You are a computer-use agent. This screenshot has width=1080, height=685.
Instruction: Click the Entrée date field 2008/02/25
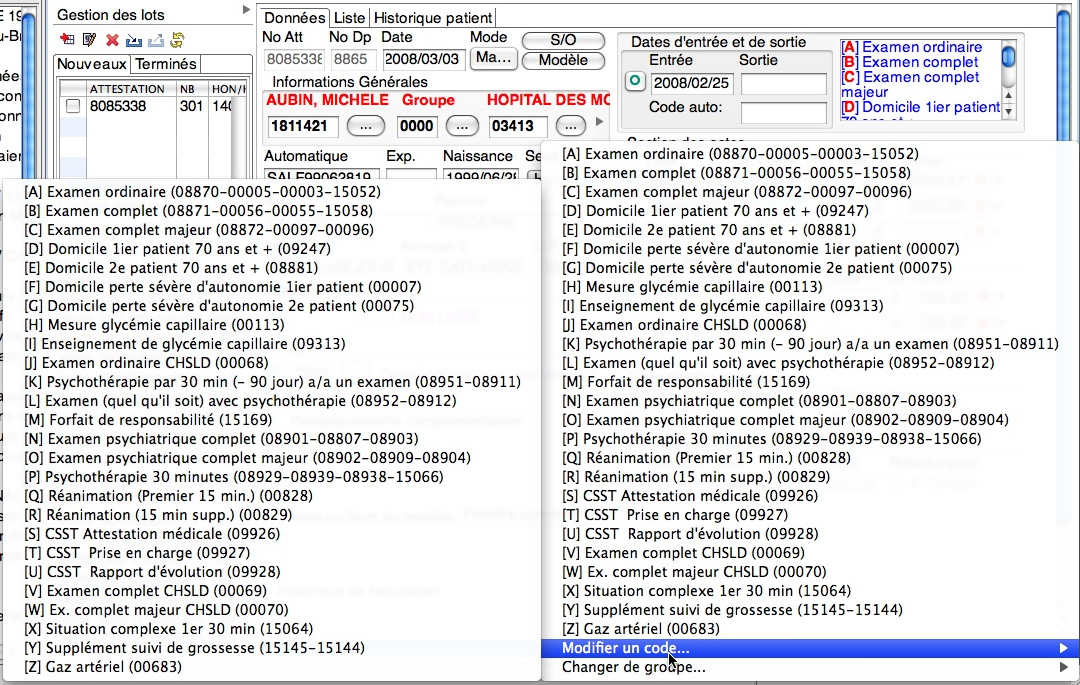[x=691, y=83]
